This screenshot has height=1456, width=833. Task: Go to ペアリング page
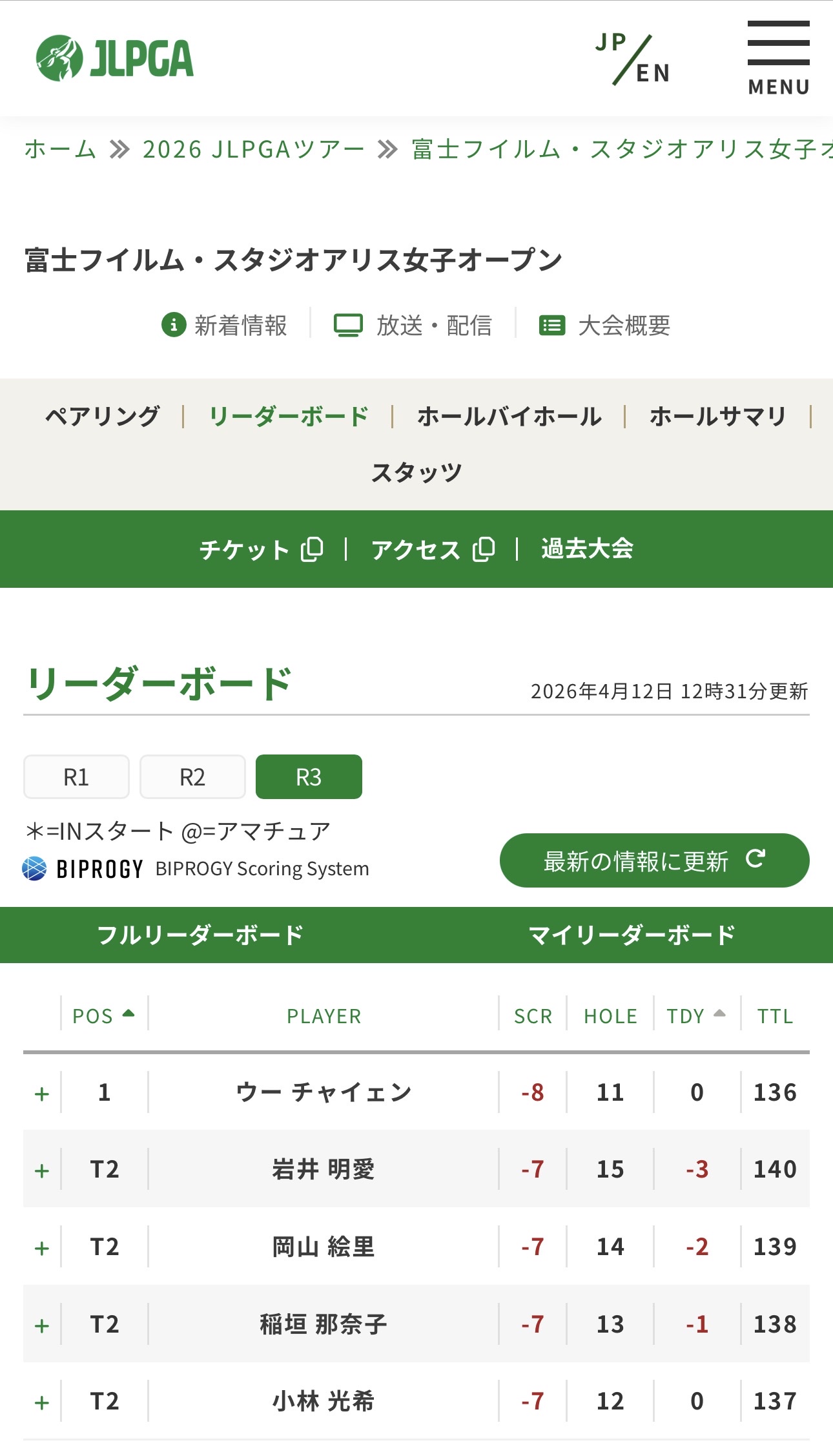tap(102, 417)
